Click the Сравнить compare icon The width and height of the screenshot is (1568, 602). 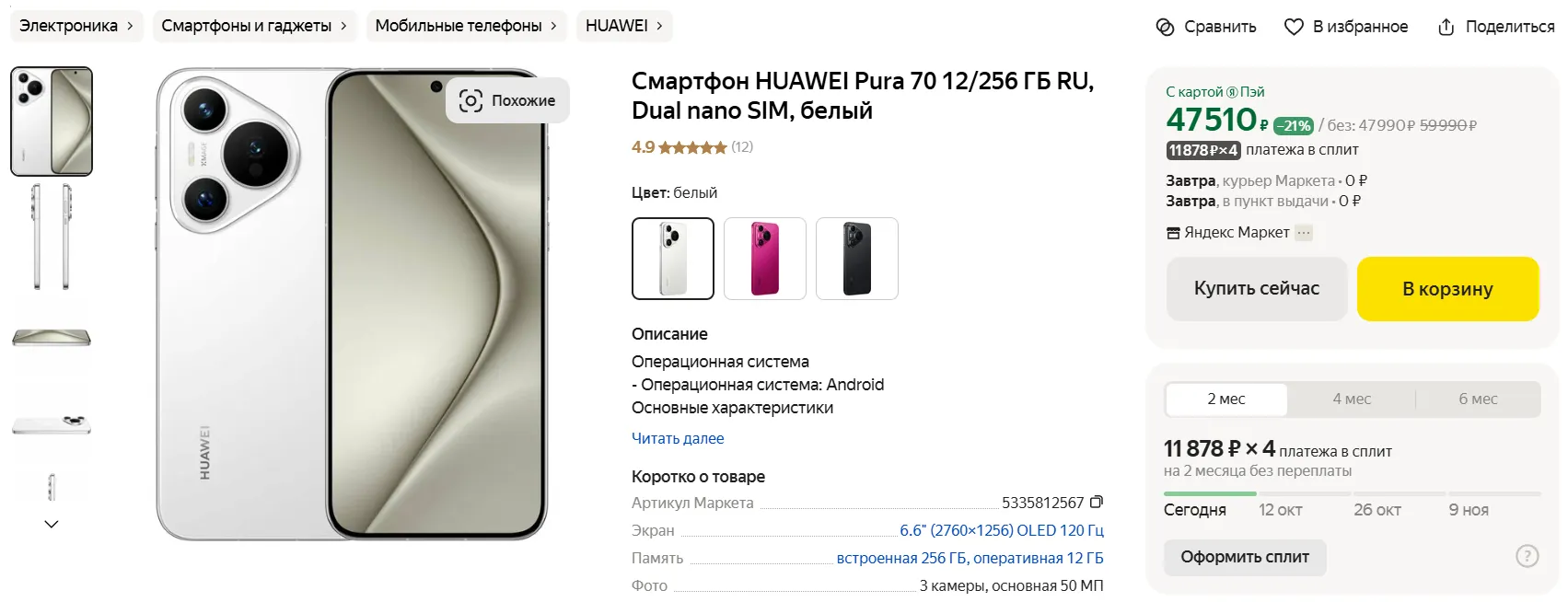click(1165, 27)
